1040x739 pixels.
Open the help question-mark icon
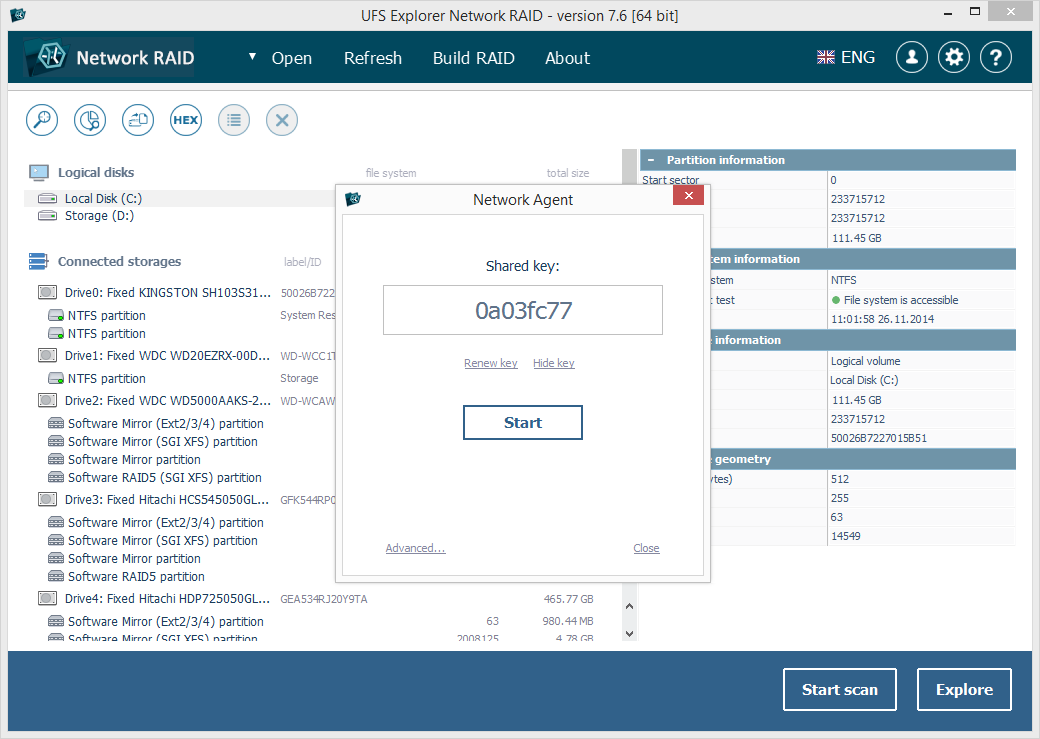[996, 58]
